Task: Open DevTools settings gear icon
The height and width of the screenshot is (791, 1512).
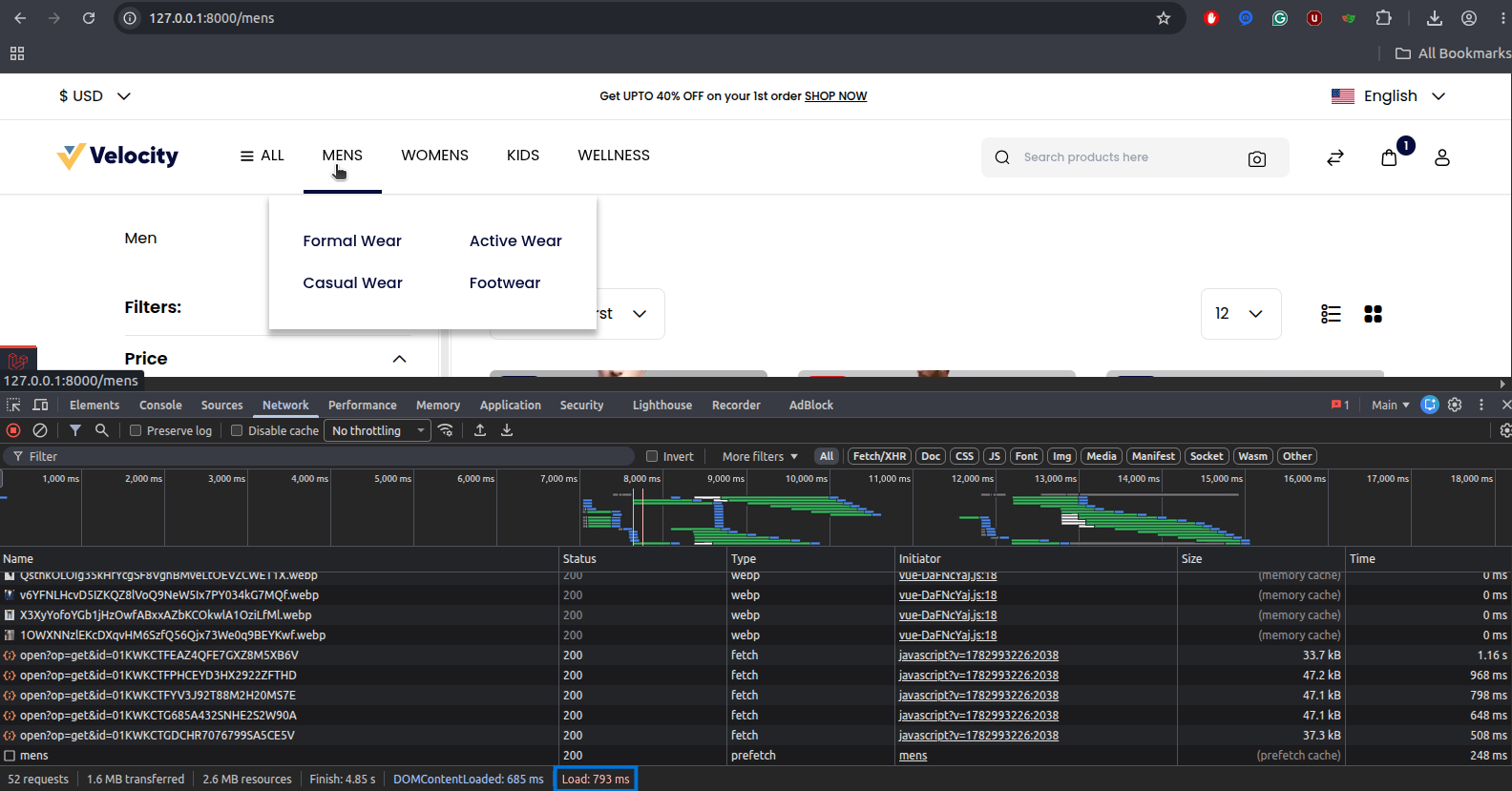Action: coord(1455,405)
